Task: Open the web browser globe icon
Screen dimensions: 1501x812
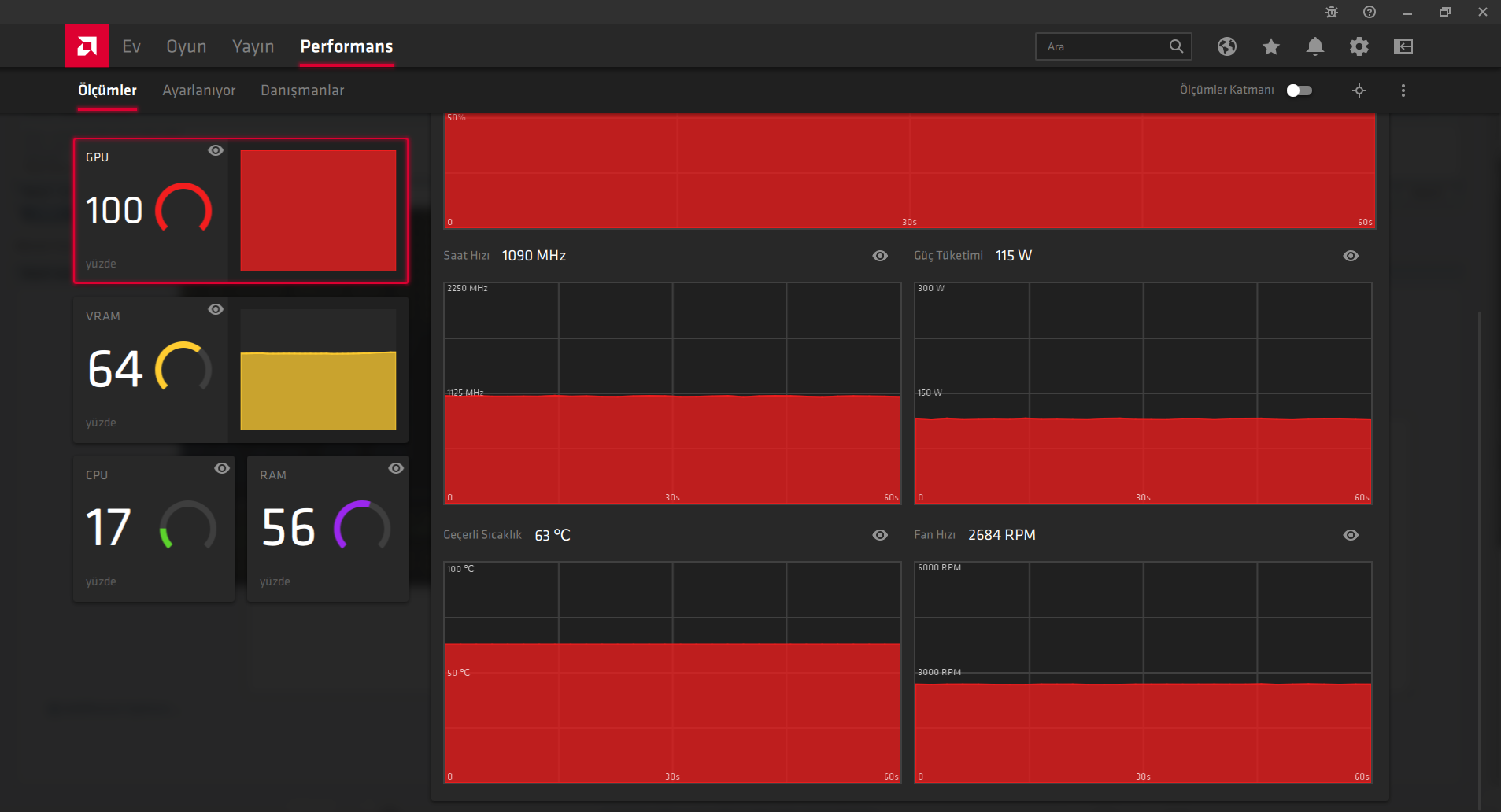Action: 1227,46
